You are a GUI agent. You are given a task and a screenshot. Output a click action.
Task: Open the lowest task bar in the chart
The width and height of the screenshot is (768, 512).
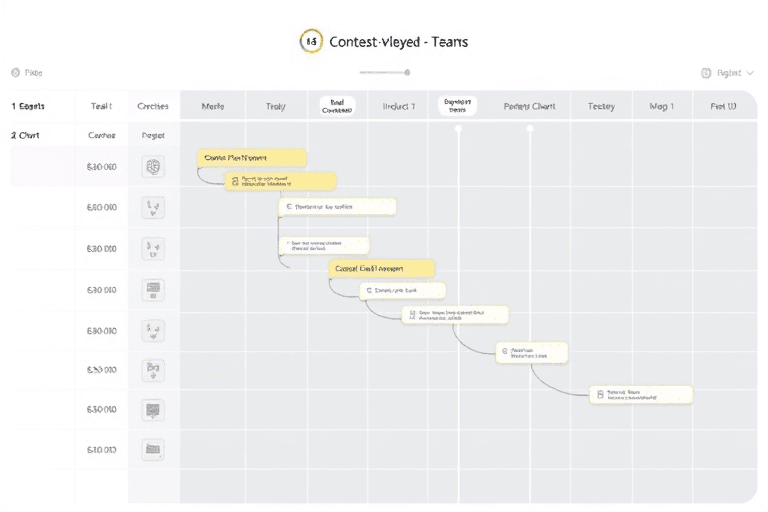point(640,395)
